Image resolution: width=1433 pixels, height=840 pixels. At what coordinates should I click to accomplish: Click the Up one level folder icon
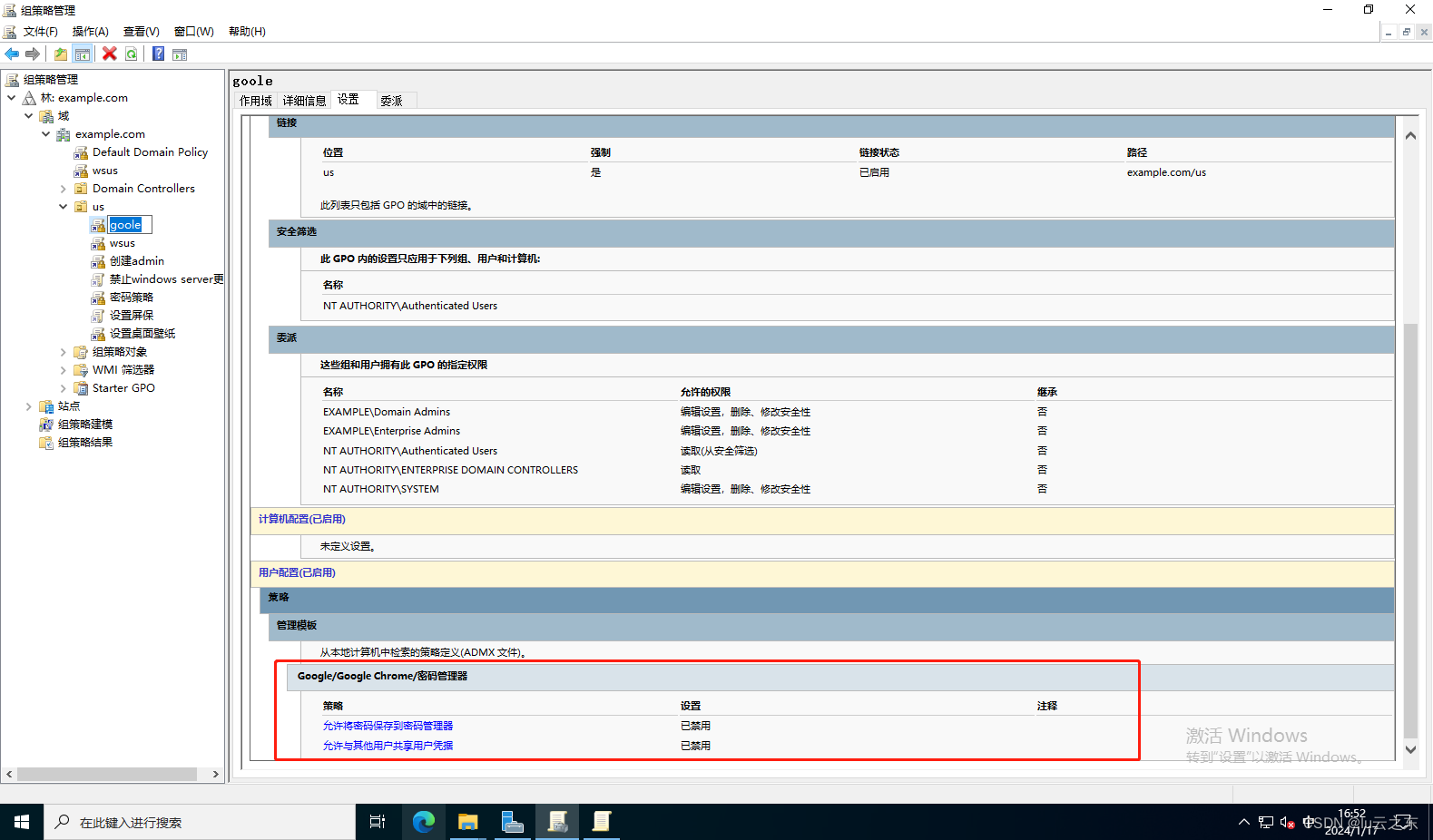pyautogui.click(x=61, y=54)
